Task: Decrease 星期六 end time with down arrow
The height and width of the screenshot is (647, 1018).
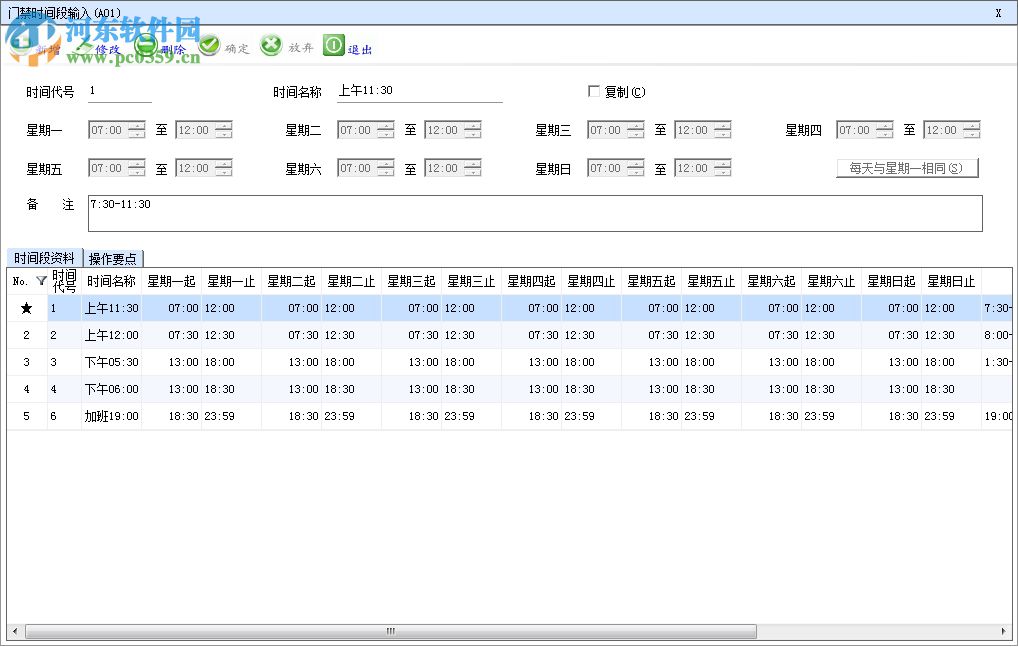Action: [x=473, y=173]
